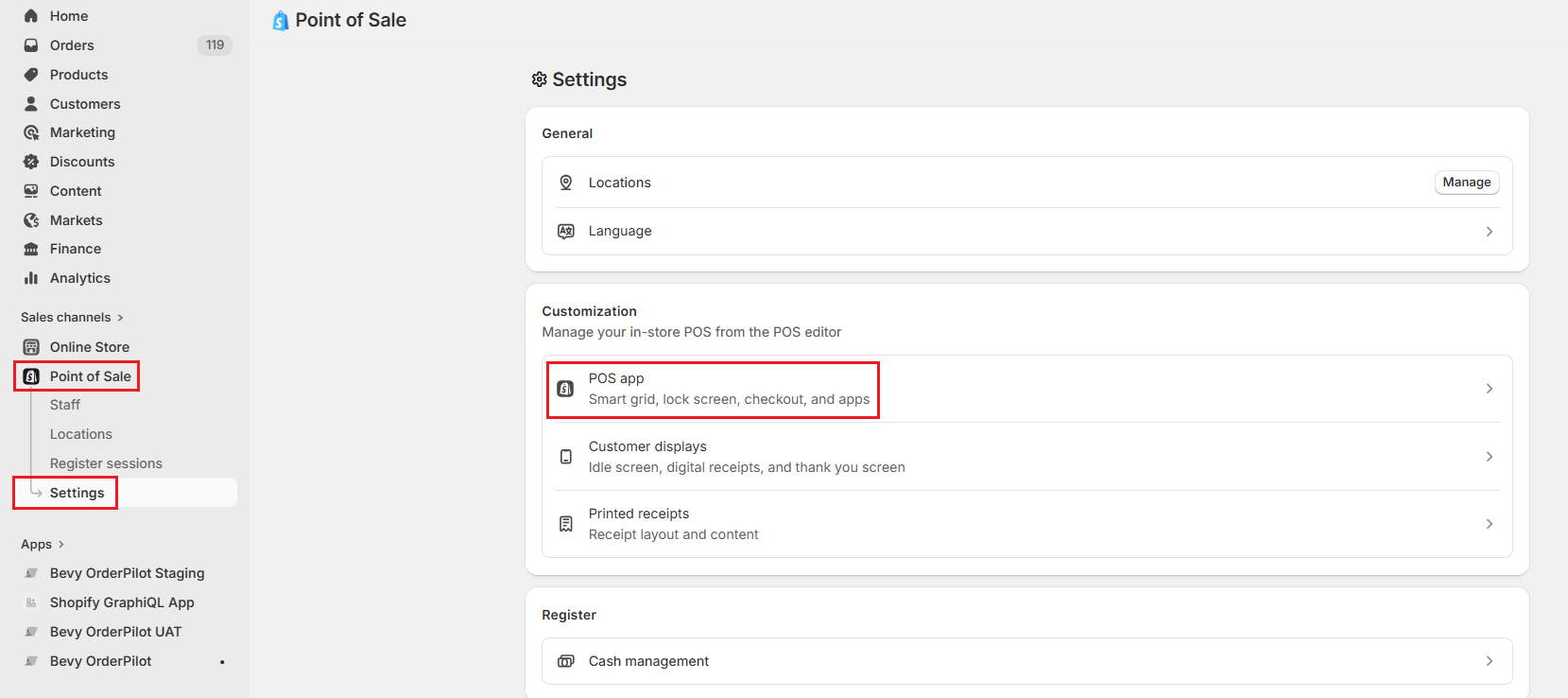Click the dot indicator beside Bevy OrderPilot

[x=222, y=662]
